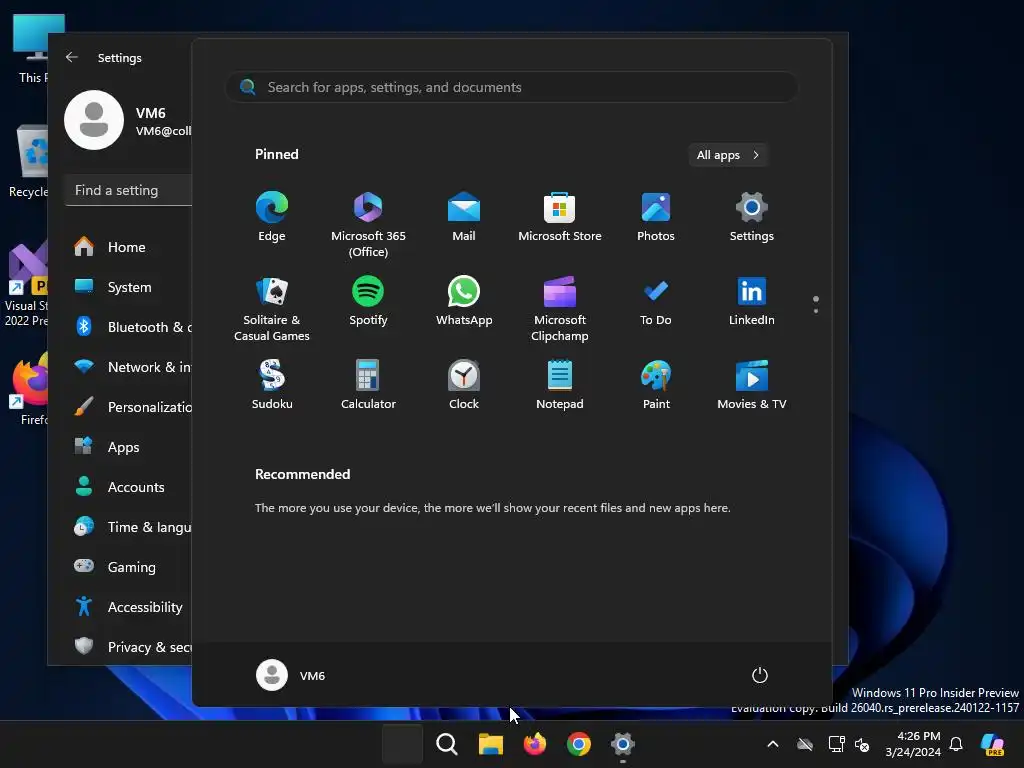Open the Edge pinned app
Screen dimensions: 1024x768
(272, 216)
